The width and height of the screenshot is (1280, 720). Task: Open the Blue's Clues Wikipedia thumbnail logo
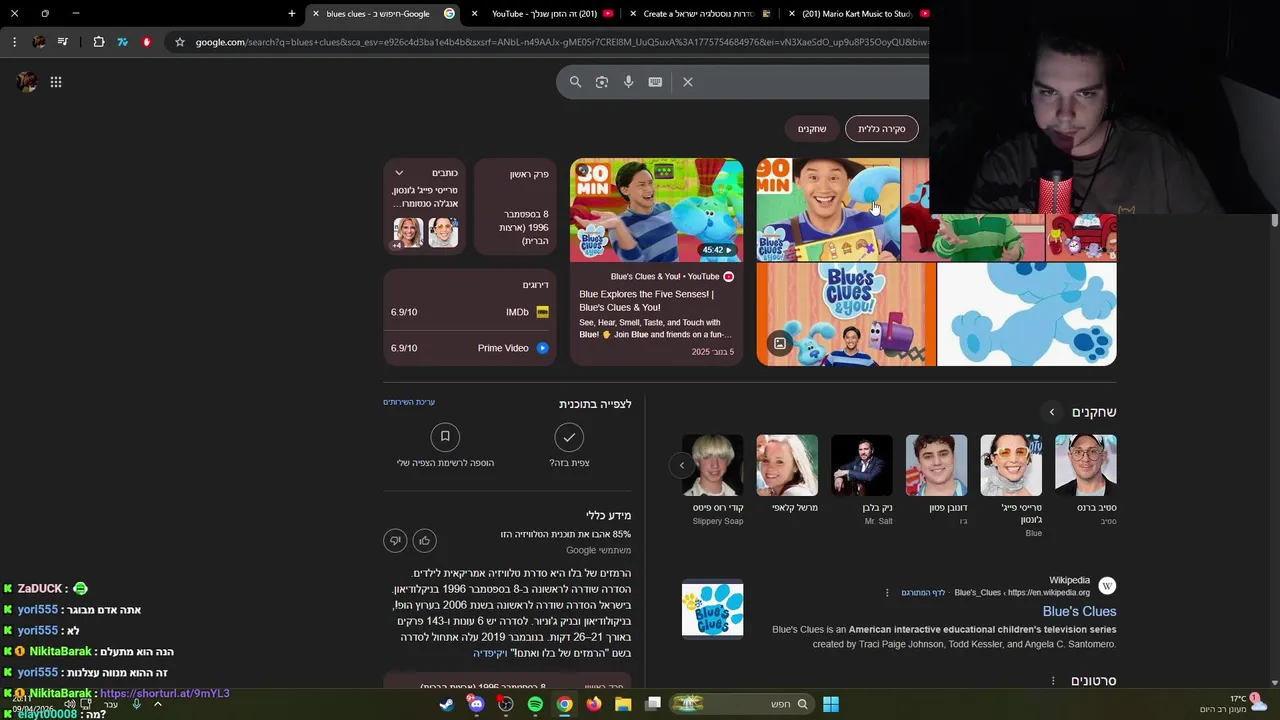713,608
